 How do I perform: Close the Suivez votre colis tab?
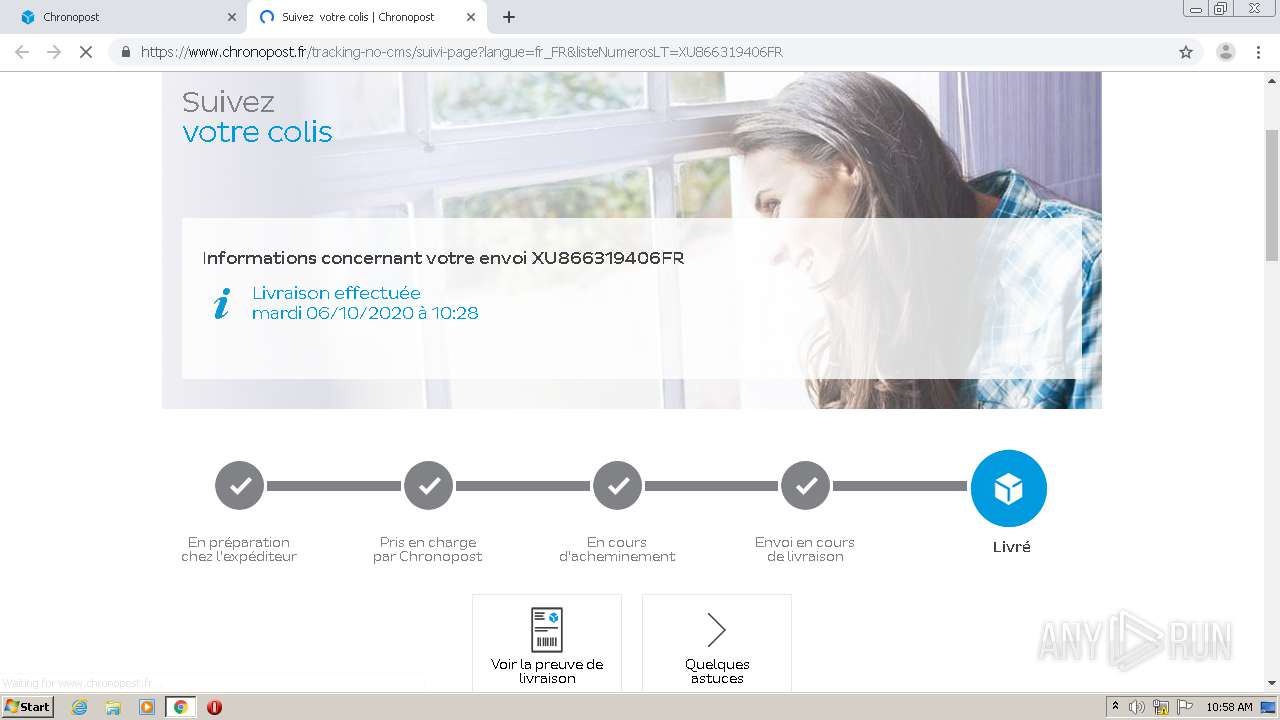471,17
